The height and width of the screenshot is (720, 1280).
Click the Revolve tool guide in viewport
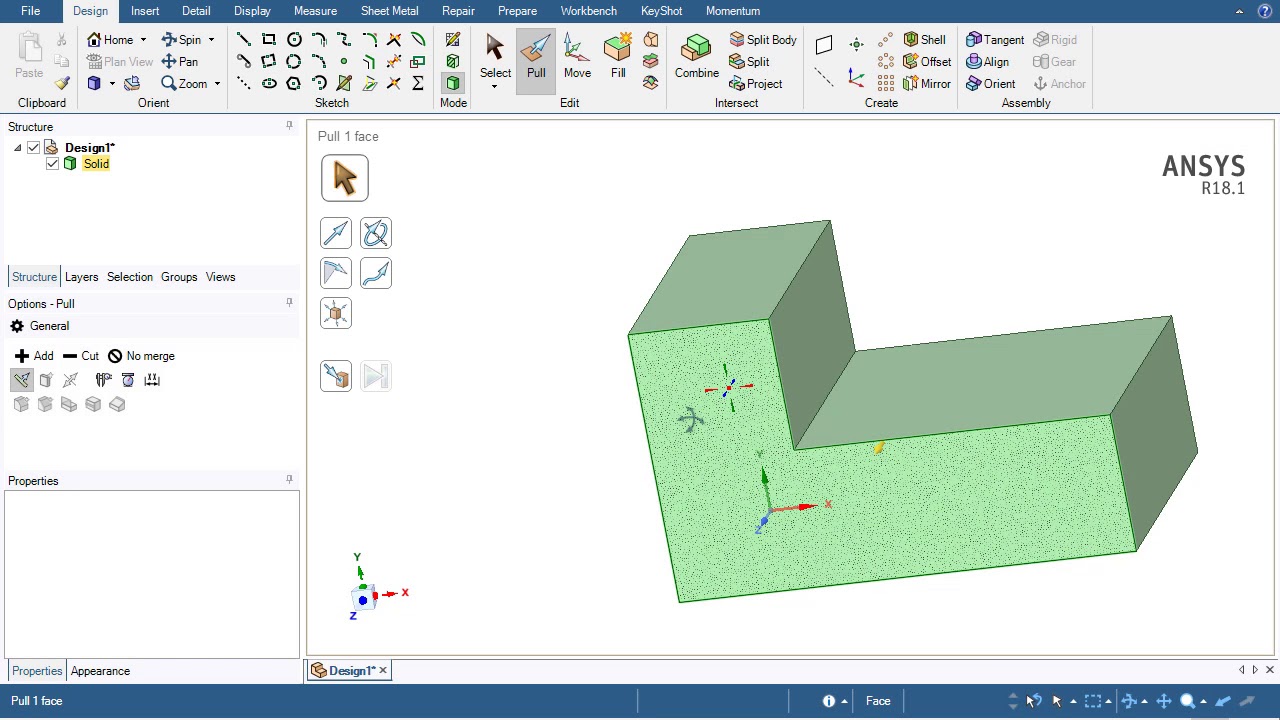[x=376, y=234]
